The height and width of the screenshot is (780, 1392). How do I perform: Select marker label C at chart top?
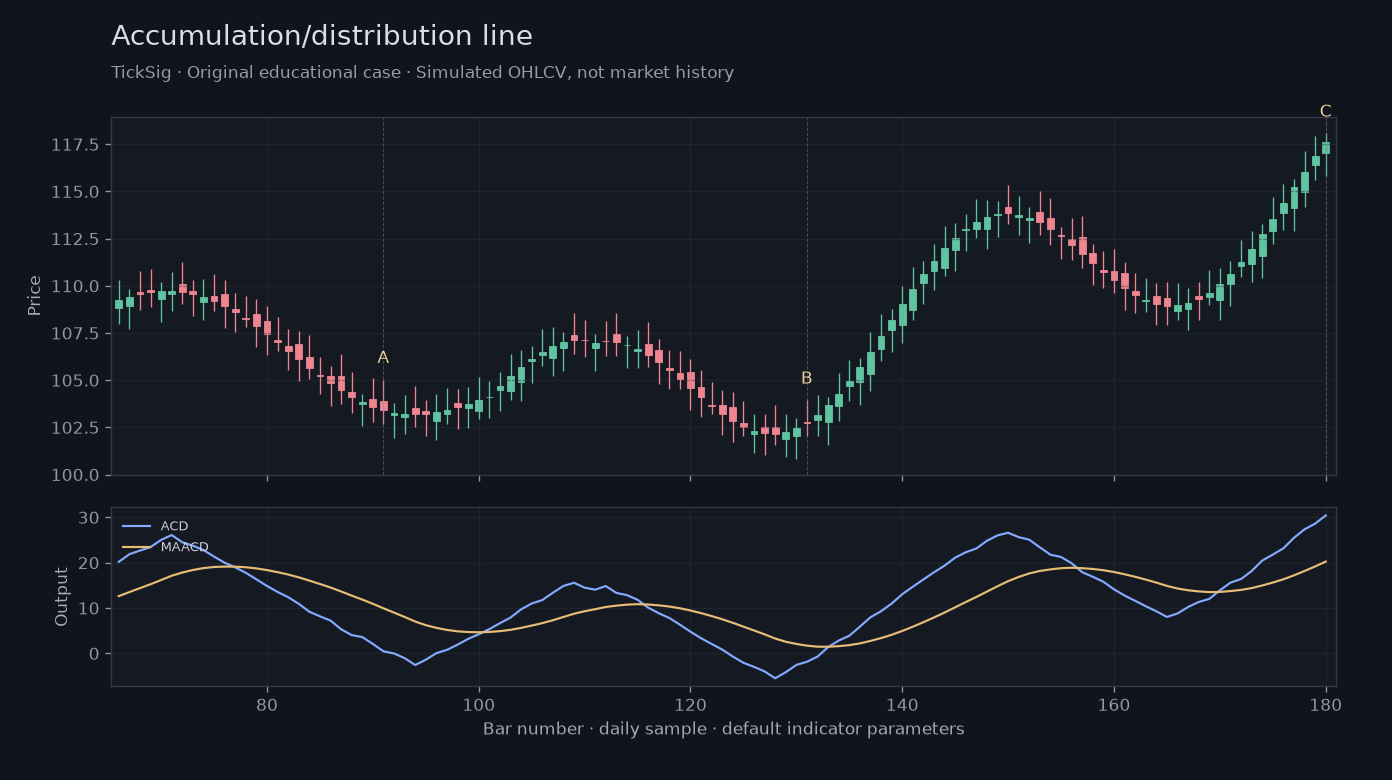click(1325, 111)
